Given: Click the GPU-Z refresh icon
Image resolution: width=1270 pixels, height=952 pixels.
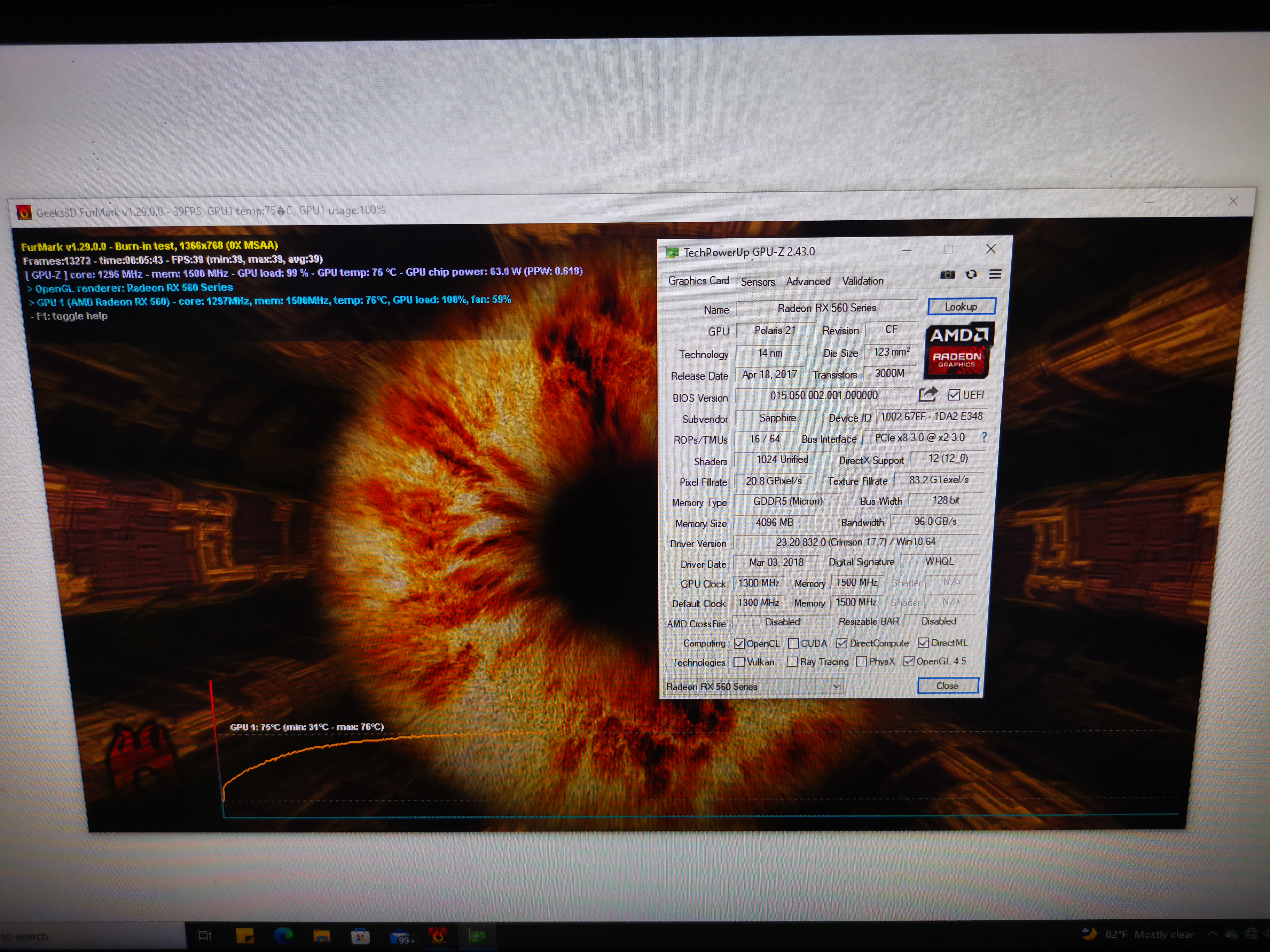Looking at the screenshot, I should pos(971,275).
